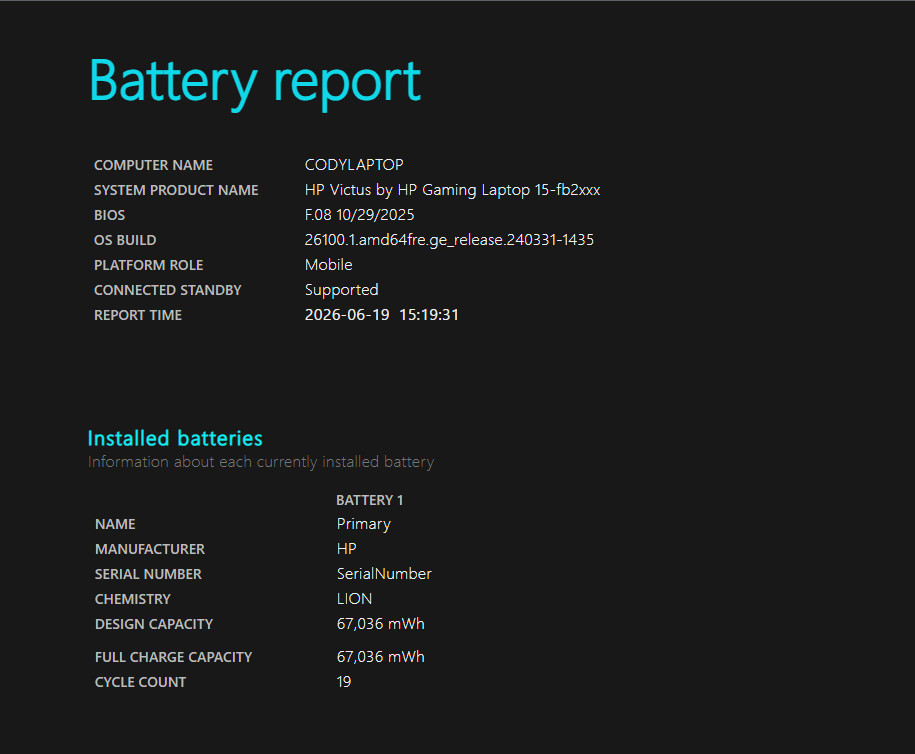
Task: Select the 'REPORT TIME' label
Action: coord(138,316)
